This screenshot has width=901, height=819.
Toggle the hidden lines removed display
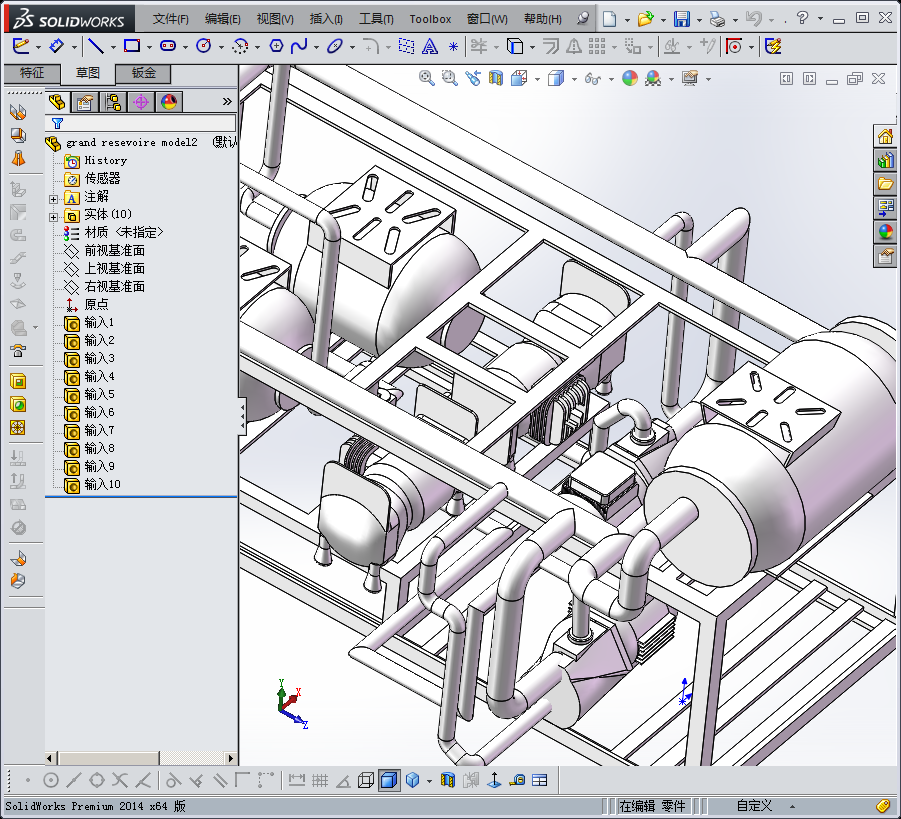pyautogui.click(x=366, y=780)
